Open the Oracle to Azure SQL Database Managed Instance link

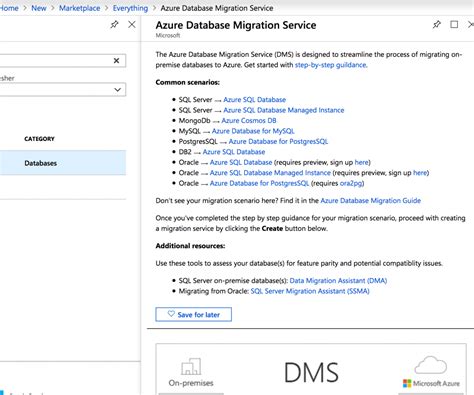(x=270, y=173)
